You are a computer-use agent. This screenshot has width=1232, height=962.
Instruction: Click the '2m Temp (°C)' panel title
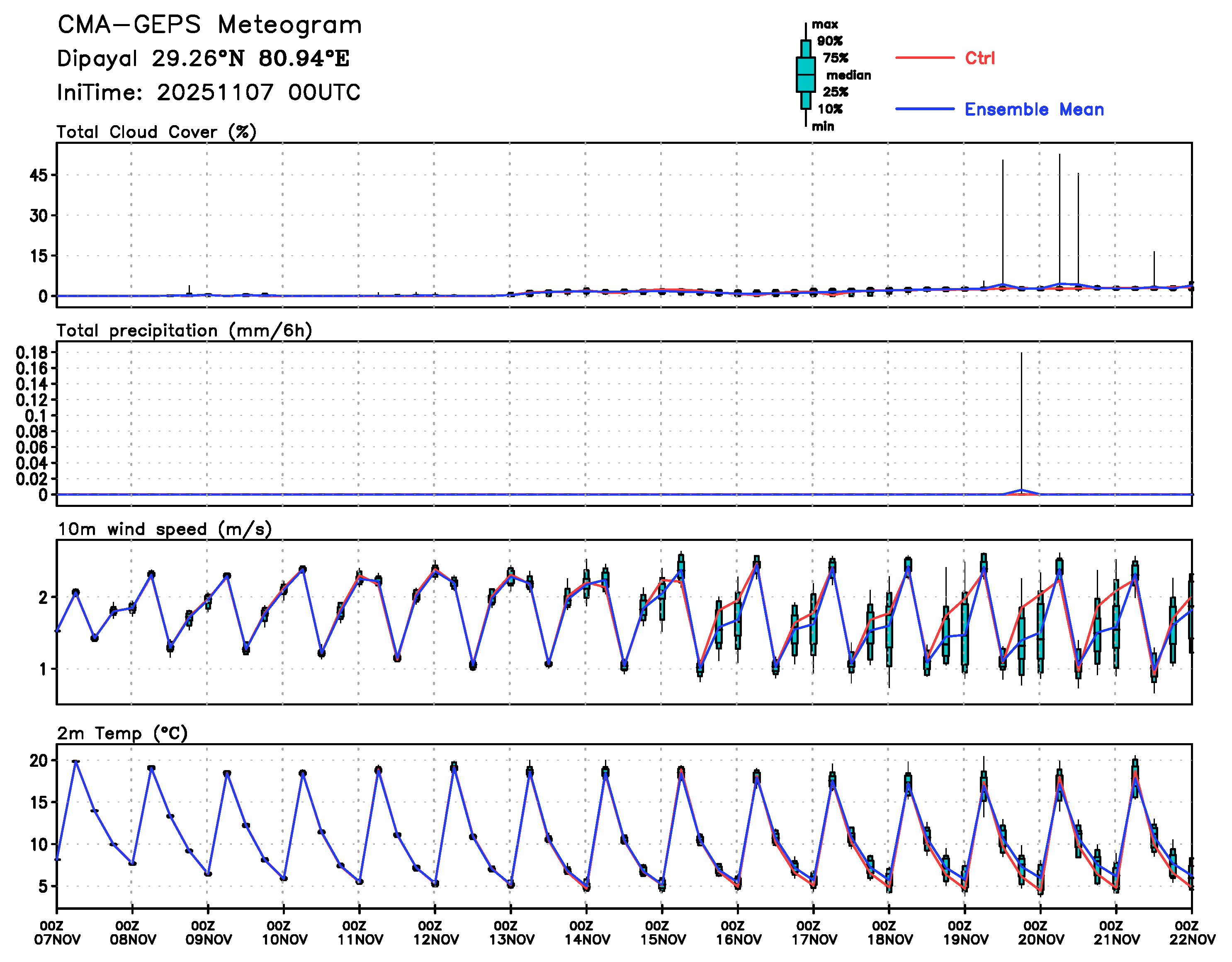click(x=122, y=733)
